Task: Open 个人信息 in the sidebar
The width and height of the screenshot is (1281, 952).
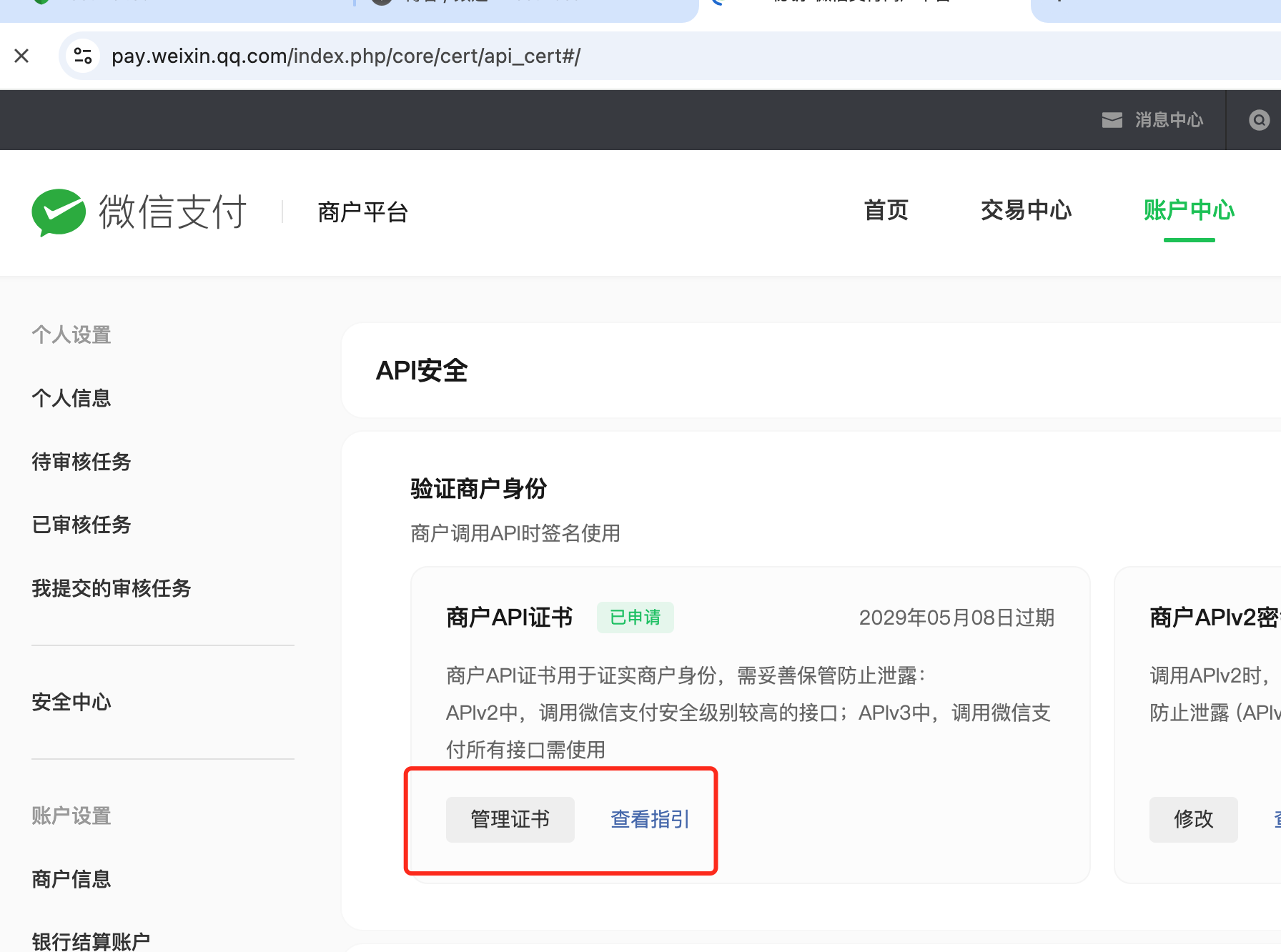Action: point(71,398)
